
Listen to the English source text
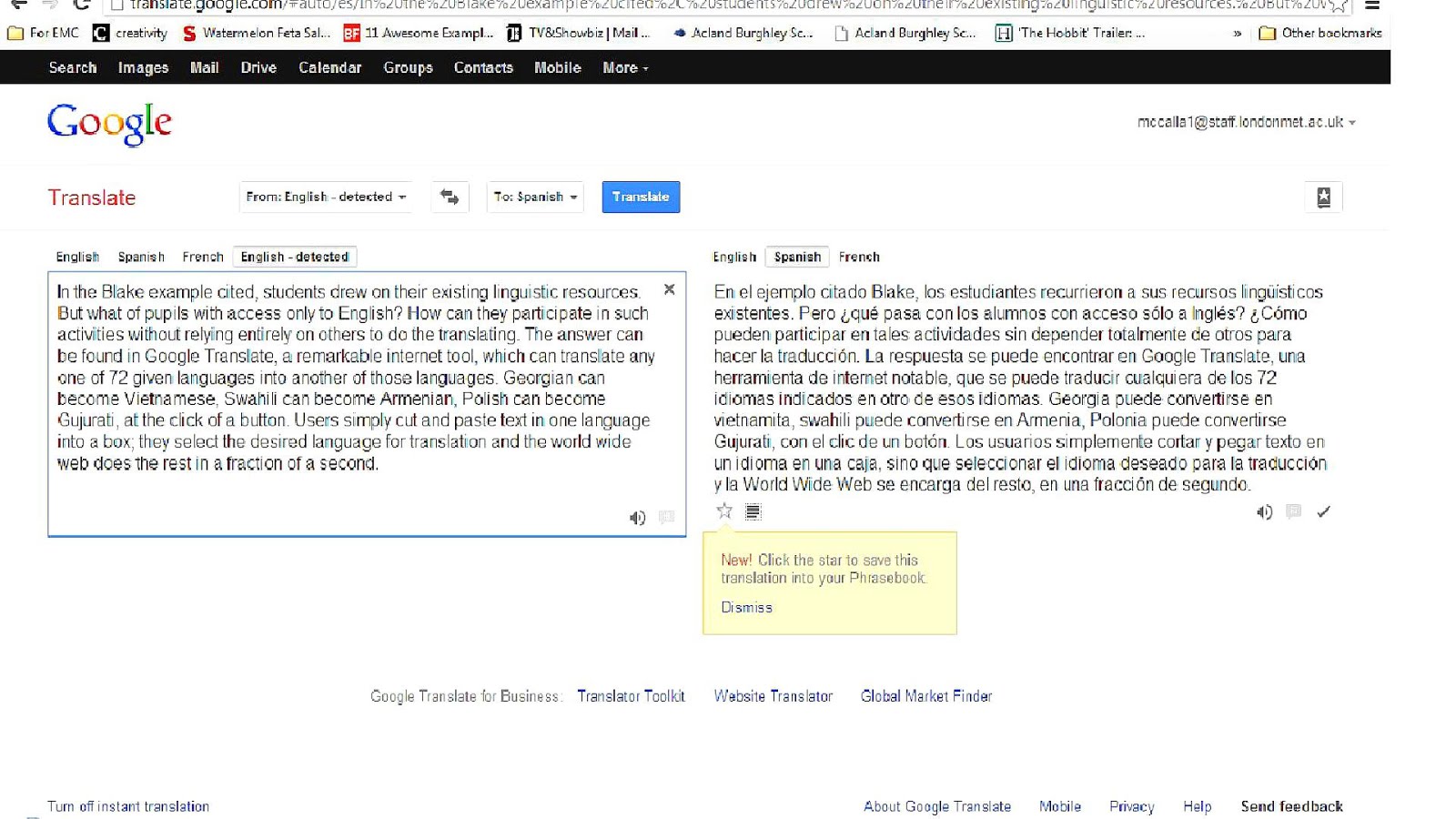637,518
